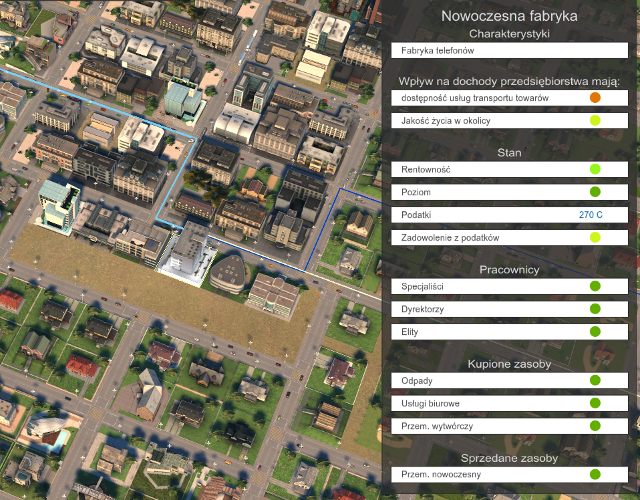This screenshot has width=640, height=500.
Task: Click the Nowoczesna fabryka panel title
Action: click(509, 16)
